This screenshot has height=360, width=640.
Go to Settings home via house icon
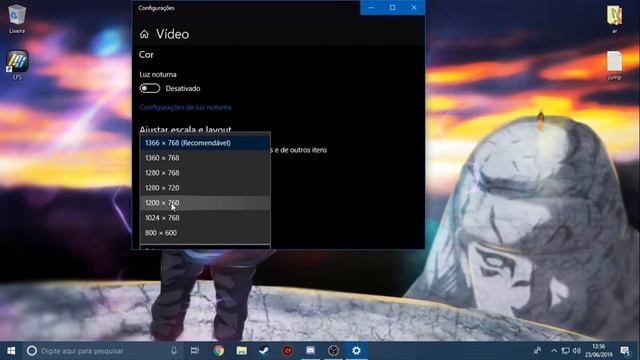(144, 34)
